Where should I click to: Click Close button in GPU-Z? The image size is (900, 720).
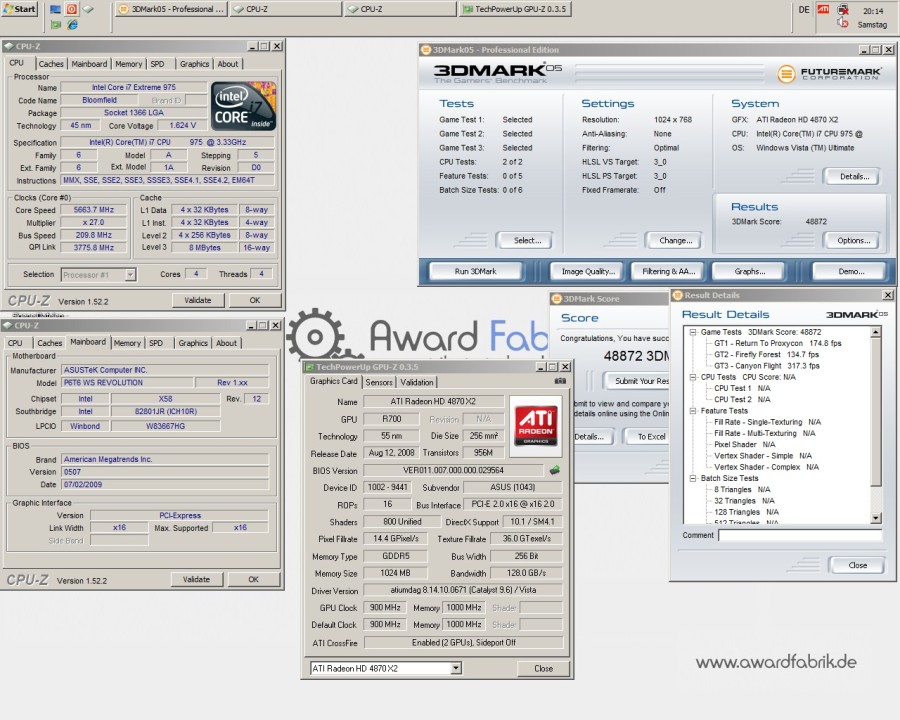tap(543, 668)
